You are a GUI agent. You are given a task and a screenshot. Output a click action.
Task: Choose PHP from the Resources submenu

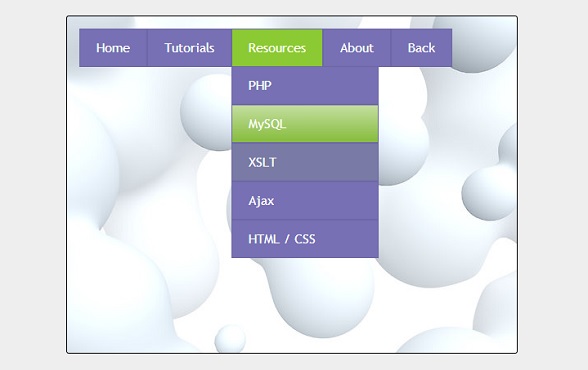pos(305,86)
